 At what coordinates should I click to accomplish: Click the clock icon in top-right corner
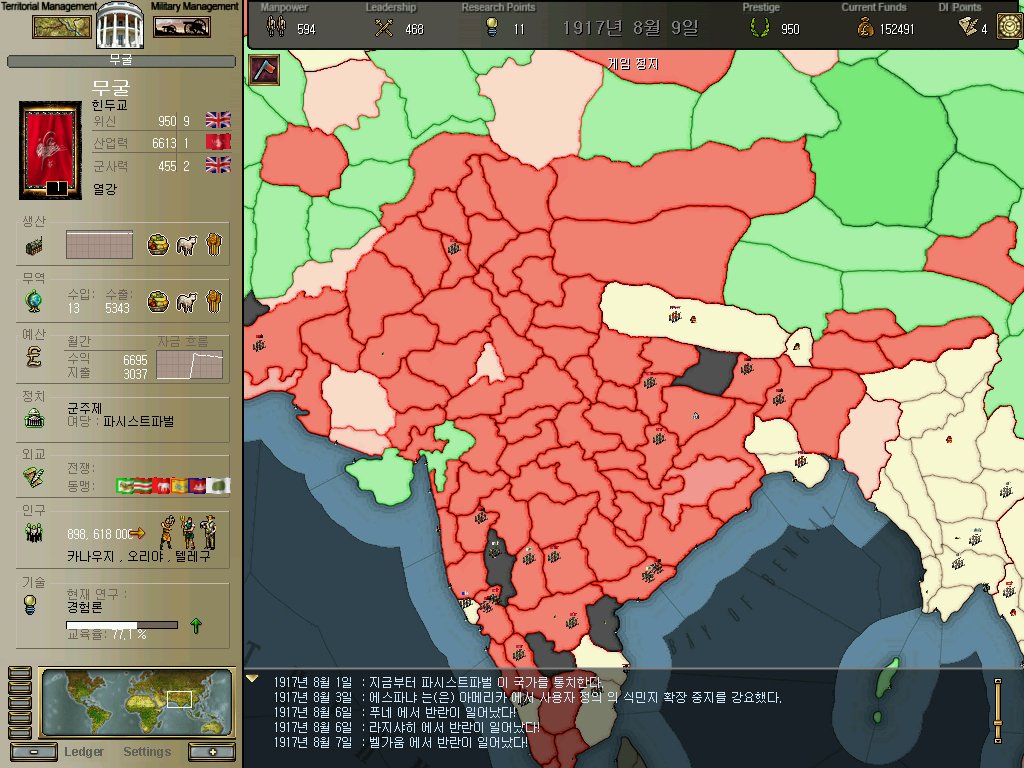[1008, 27]
